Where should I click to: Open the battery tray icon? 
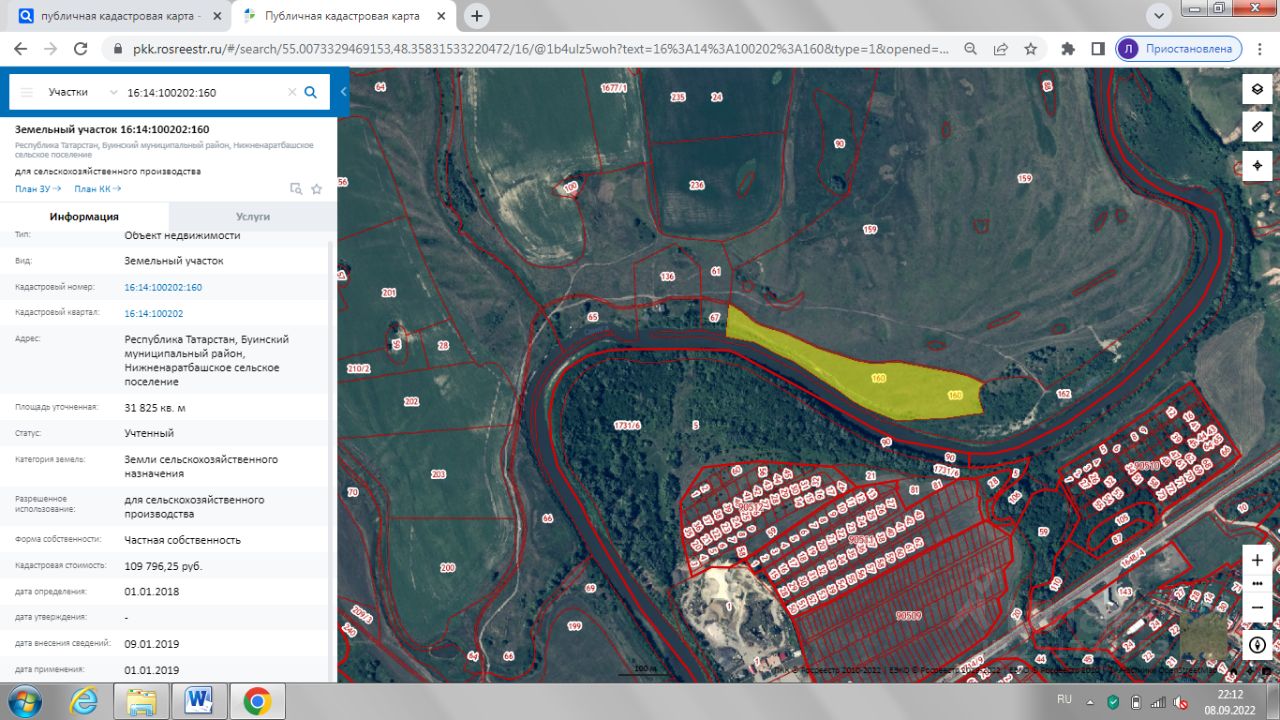pyautogui.click(x=1136, y=701)
